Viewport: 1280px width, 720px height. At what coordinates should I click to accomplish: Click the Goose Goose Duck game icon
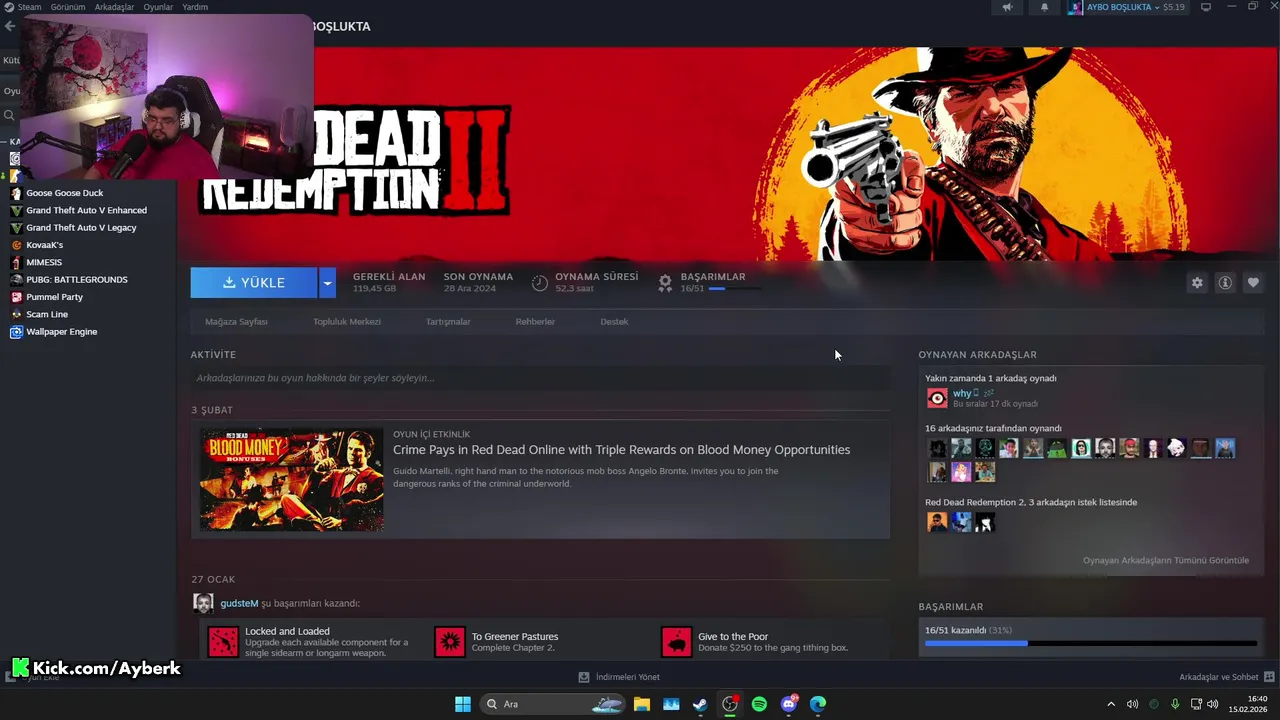coord(16,193)
